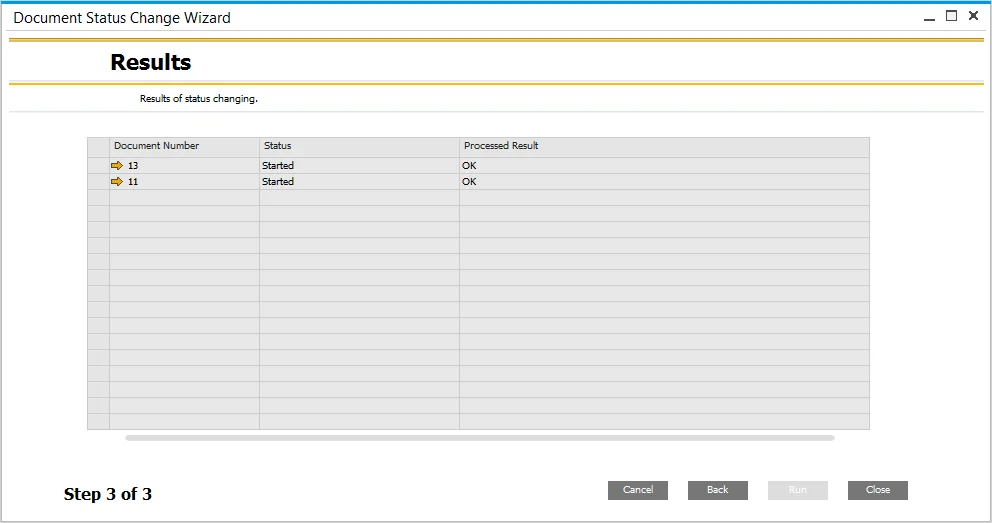Close the wizard with the title bar X
This screenshot has width=992, height=523.
coord(974,16)
